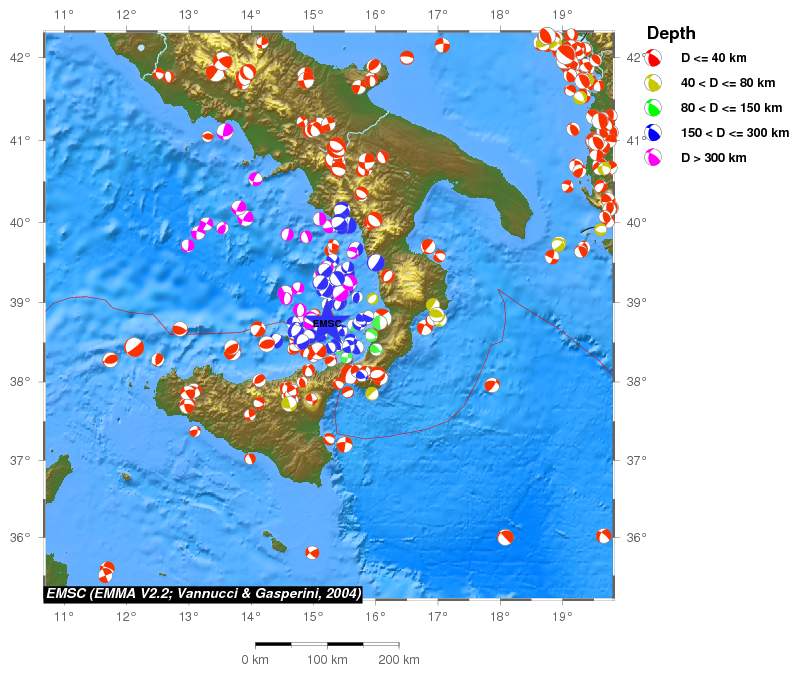Click the red beachball icon in Depth legend
This screenshot has width=799, height=674.
tap(654, 58)
